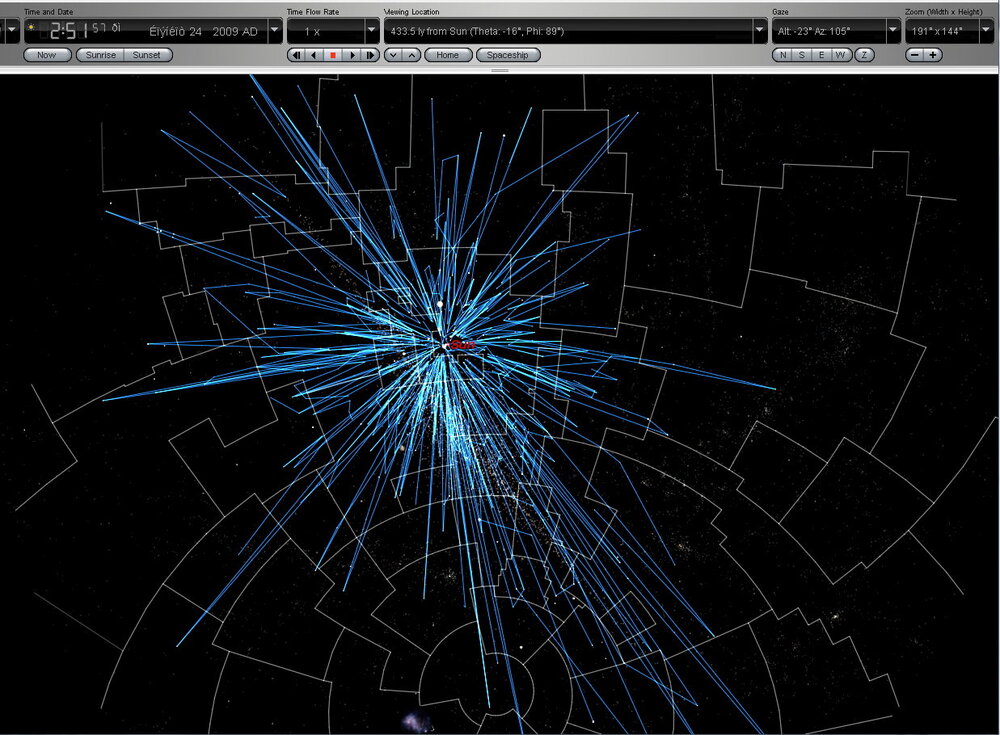The image size is (1000, 735).
Task: Open the Zoom width and height dropdown
Action: pyautogui.click(x=988, y=31)
